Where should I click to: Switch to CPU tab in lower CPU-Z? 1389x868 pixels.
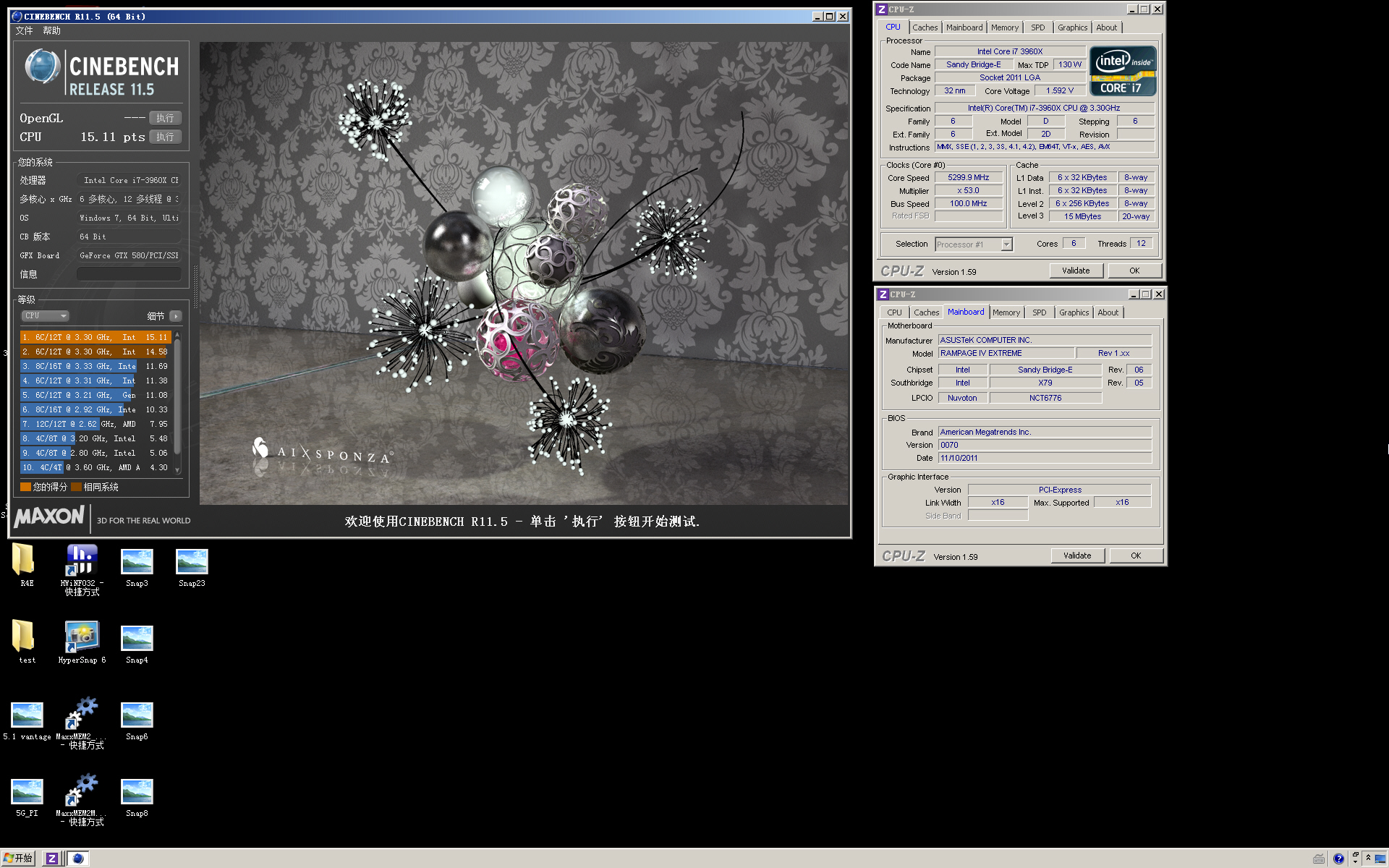pos(895,312)
